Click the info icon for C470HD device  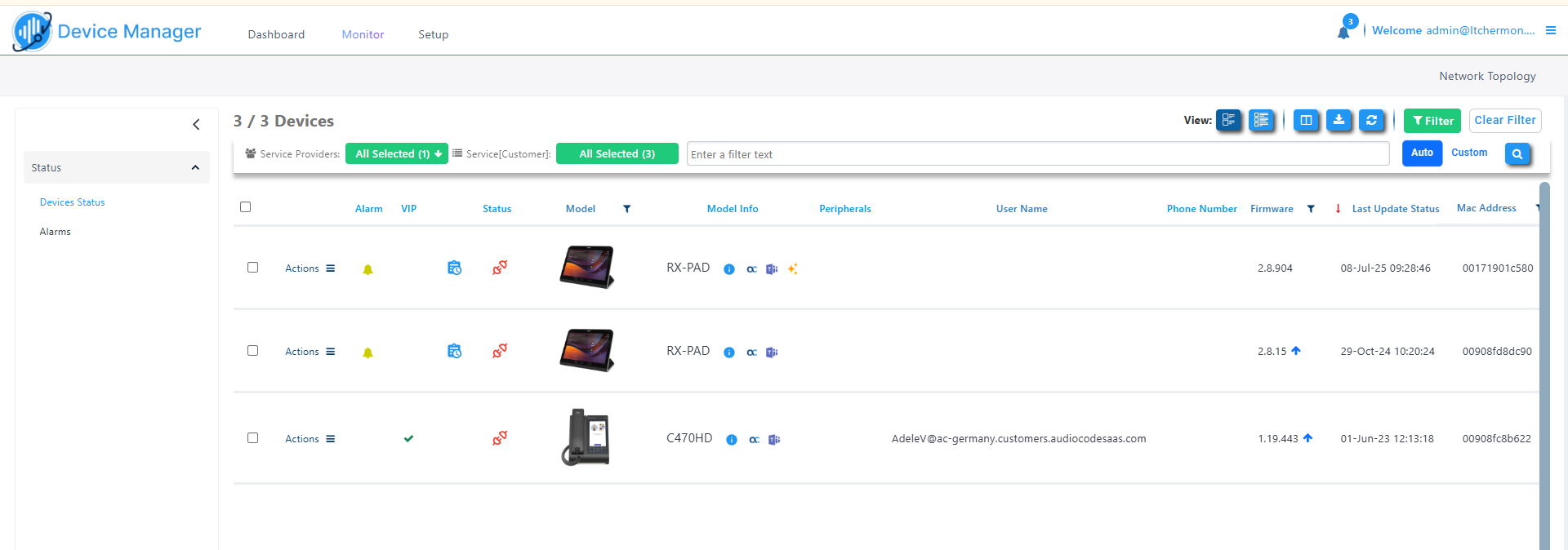[x=732, y=440]
